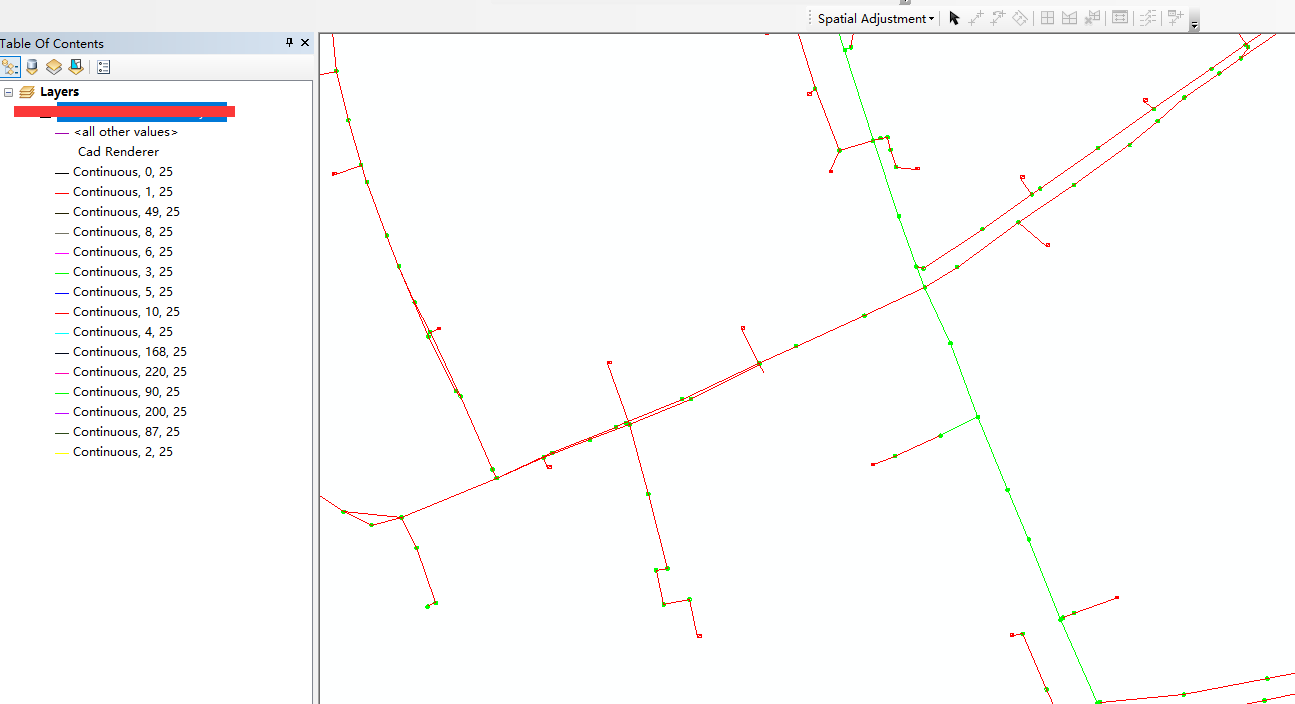Open Spatial Adjustment toolbar options arrow
The image size is (1295, 704).
[x=1194, y=22]
